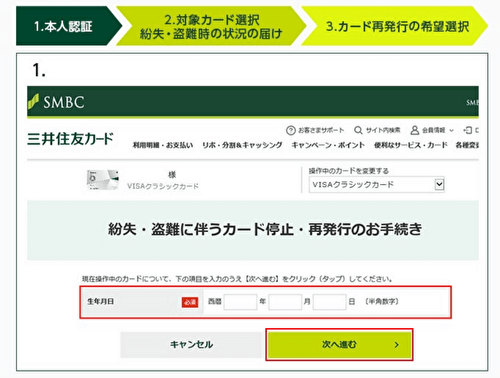Expand the 会員情報 chevron
Screen dimensions: 500x378
(452, 131)
